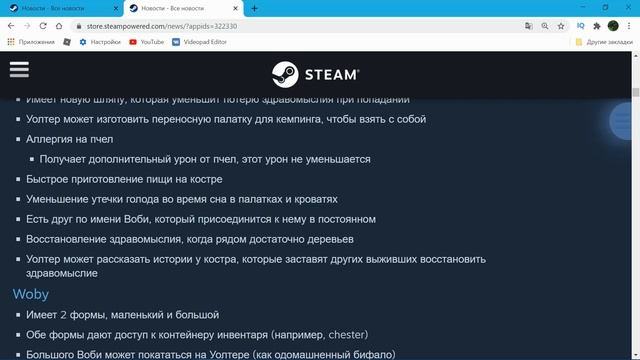This screenshot has height=360, width=640.
Task: Open Chrome's three-dot menu
Action: point(629,26)
